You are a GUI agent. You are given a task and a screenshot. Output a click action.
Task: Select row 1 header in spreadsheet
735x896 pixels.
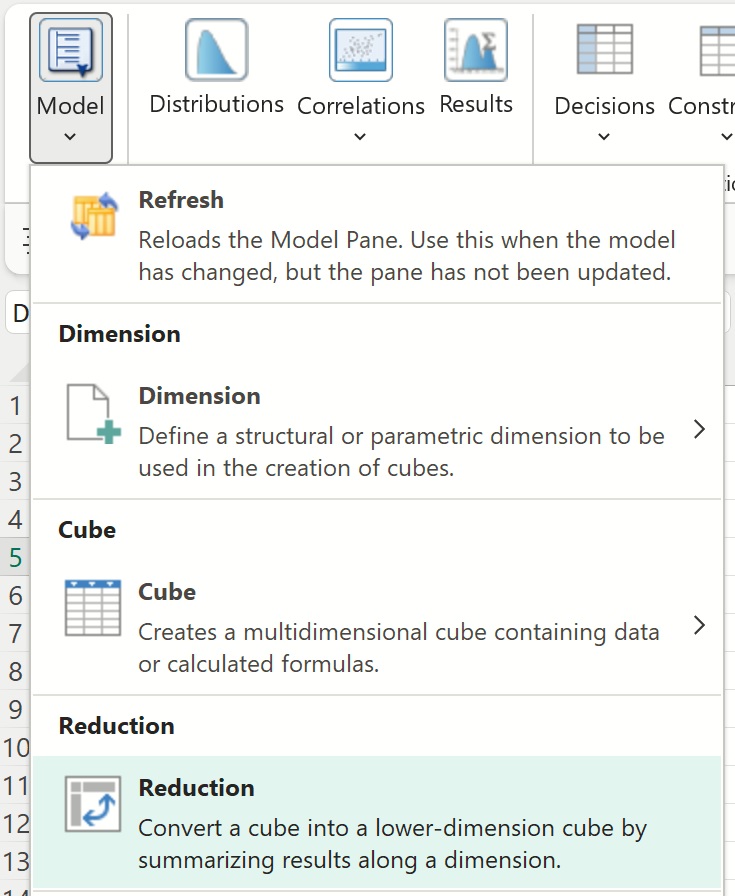click(15, 405)
